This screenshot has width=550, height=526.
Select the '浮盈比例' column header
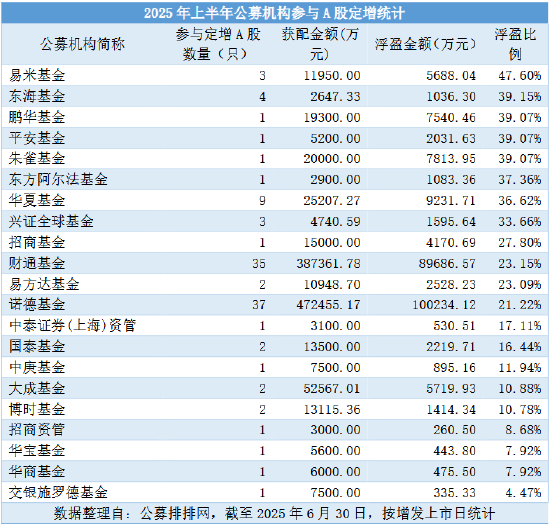(515, 44)
